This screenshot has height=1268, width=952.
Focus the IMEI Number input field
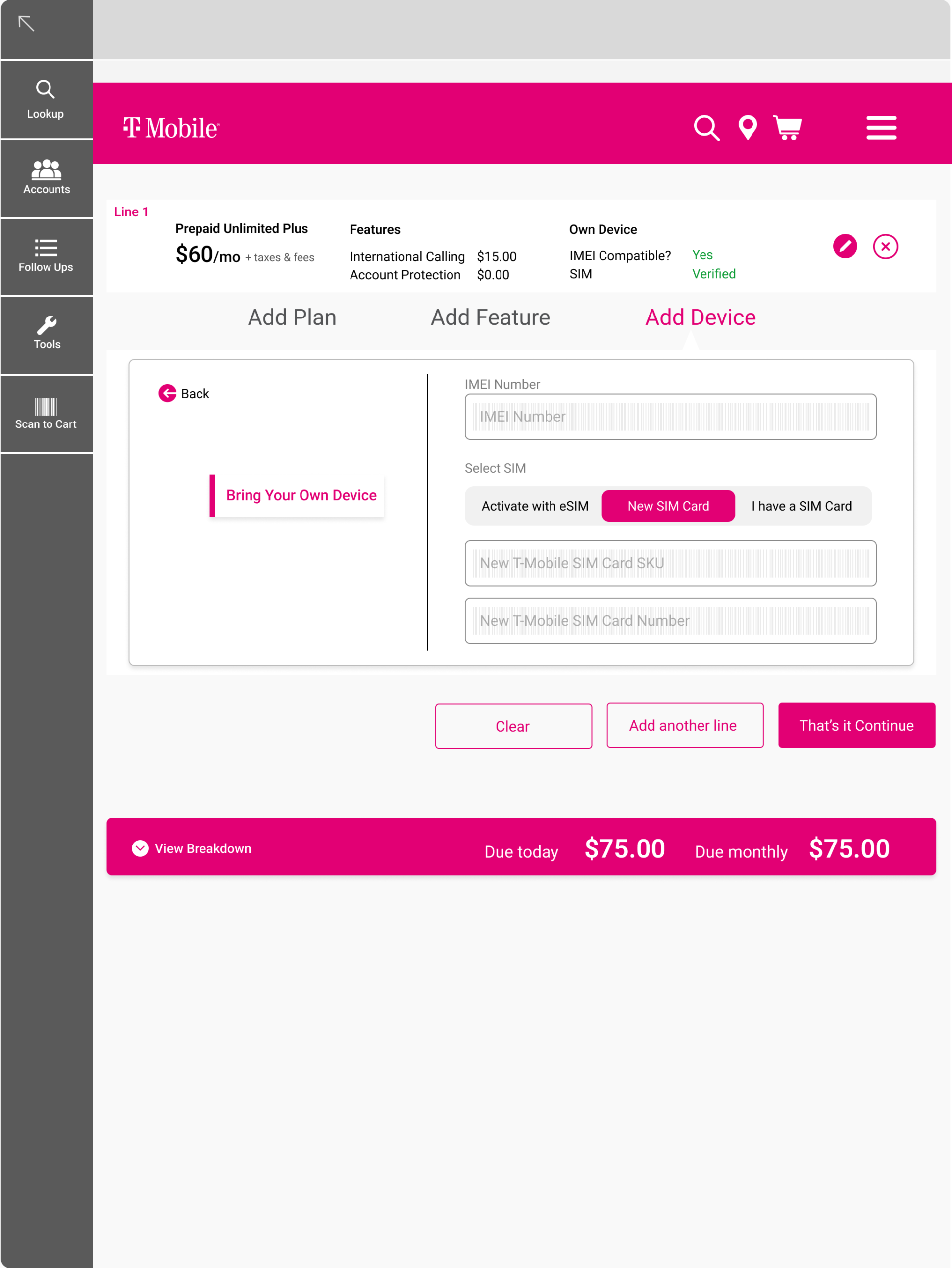[670, 417]
